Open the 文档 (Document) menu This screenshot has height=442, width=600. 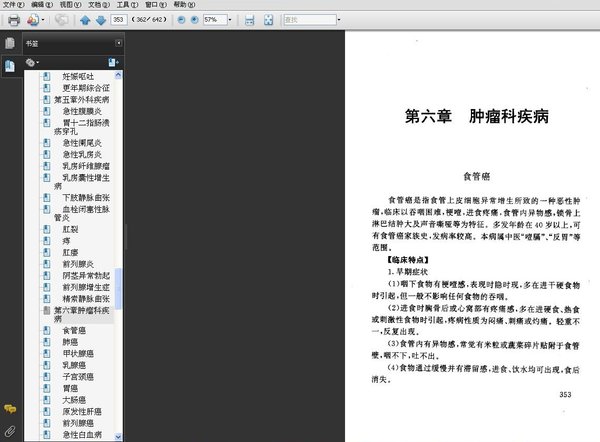99,5
